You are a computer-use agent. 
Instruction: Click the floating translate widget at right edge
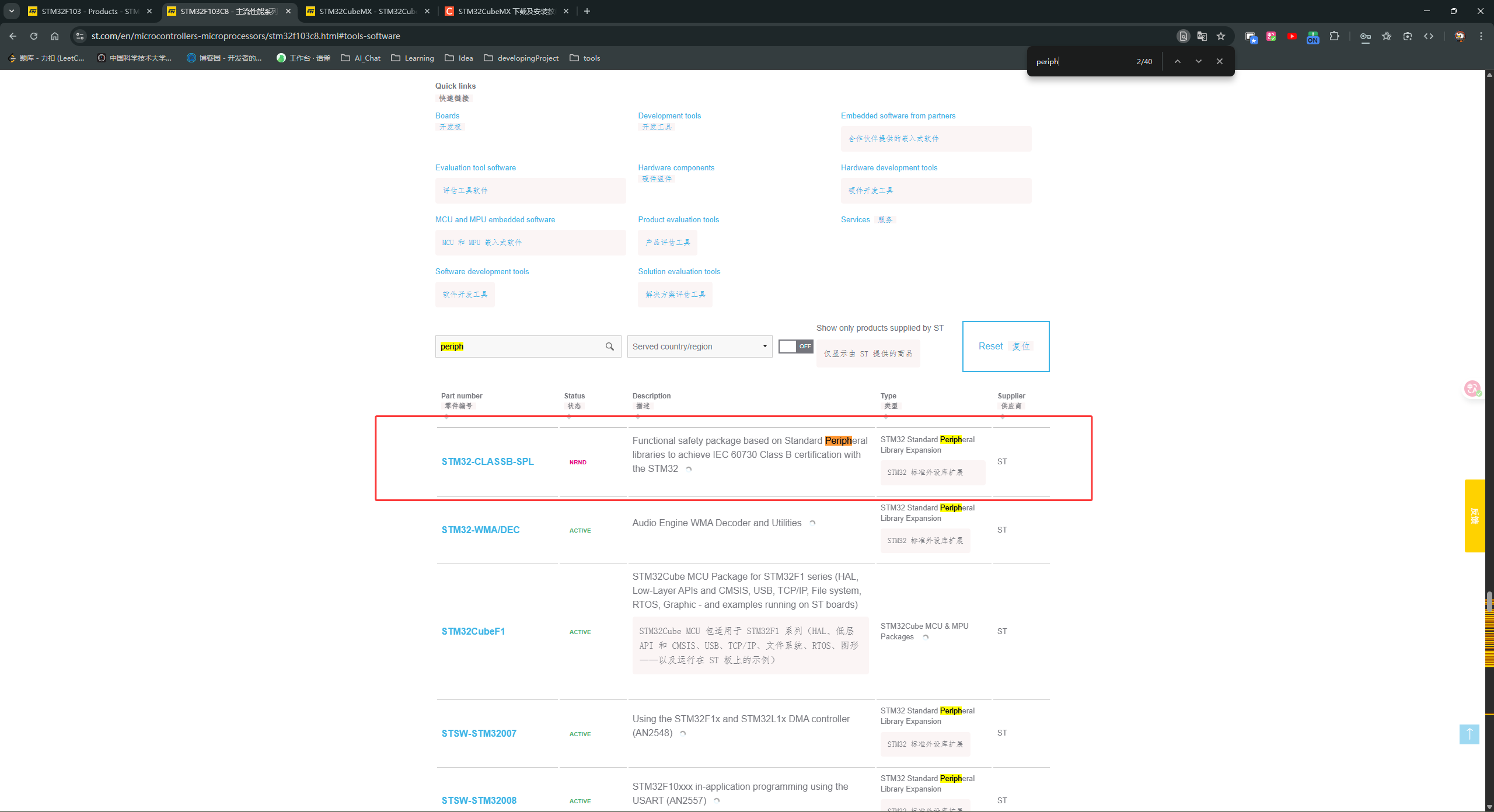pyautogui.click(x=1472, y=388)
